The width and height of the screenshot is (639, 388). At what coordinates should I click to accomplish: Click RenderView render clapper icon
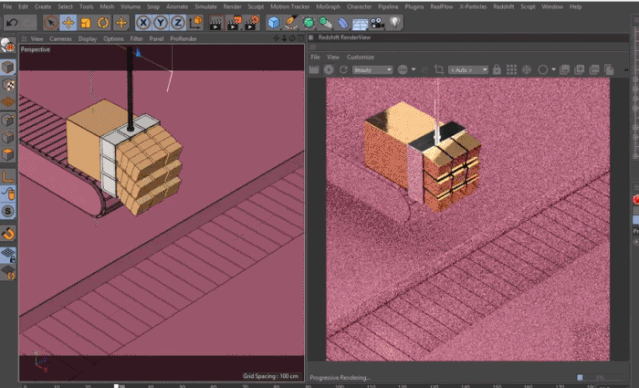pyautogui.click(x=314, y=70)
